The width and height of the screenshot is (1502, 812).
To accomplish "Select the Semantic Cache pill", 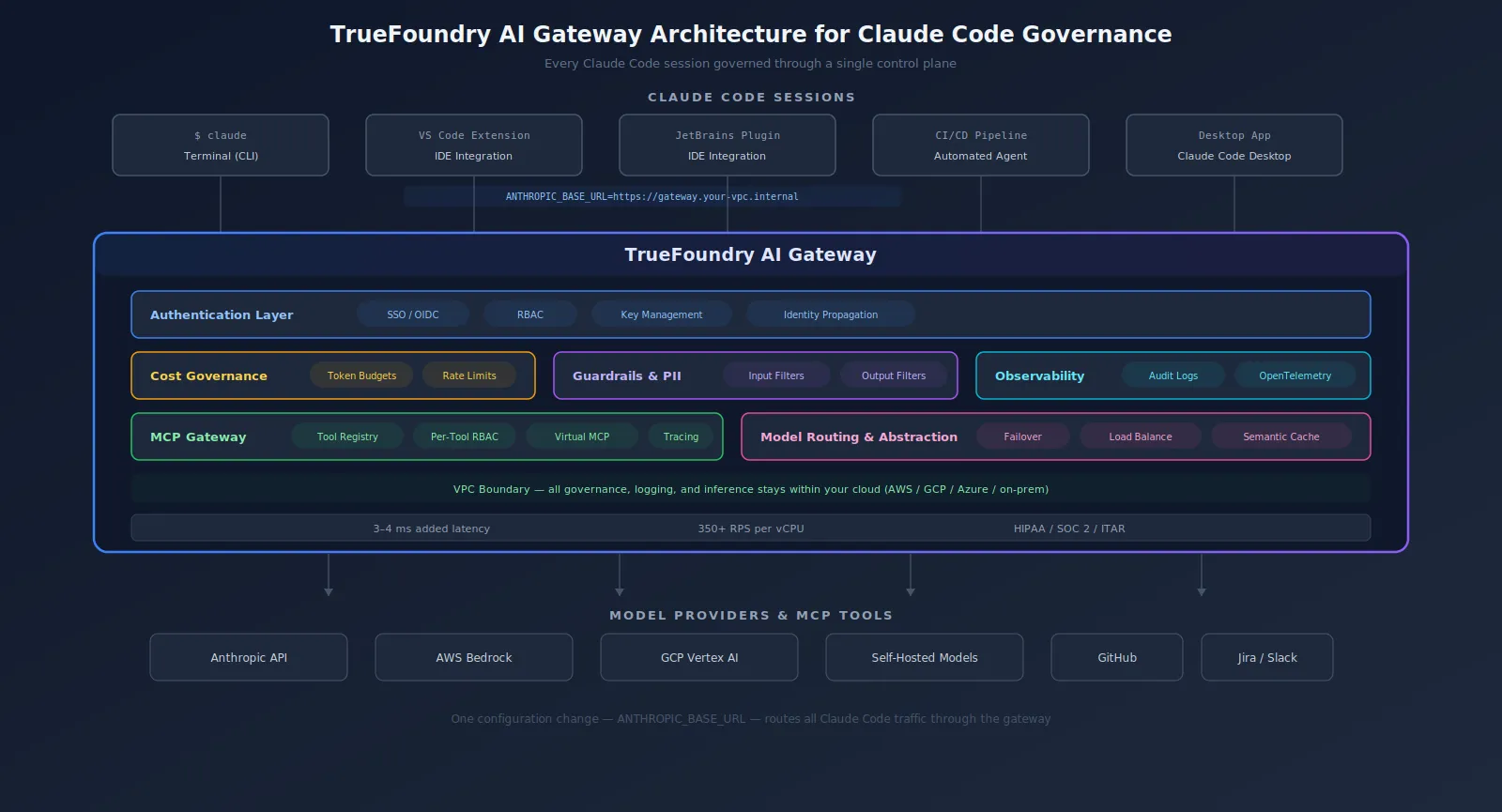I will coord(1281,437).
